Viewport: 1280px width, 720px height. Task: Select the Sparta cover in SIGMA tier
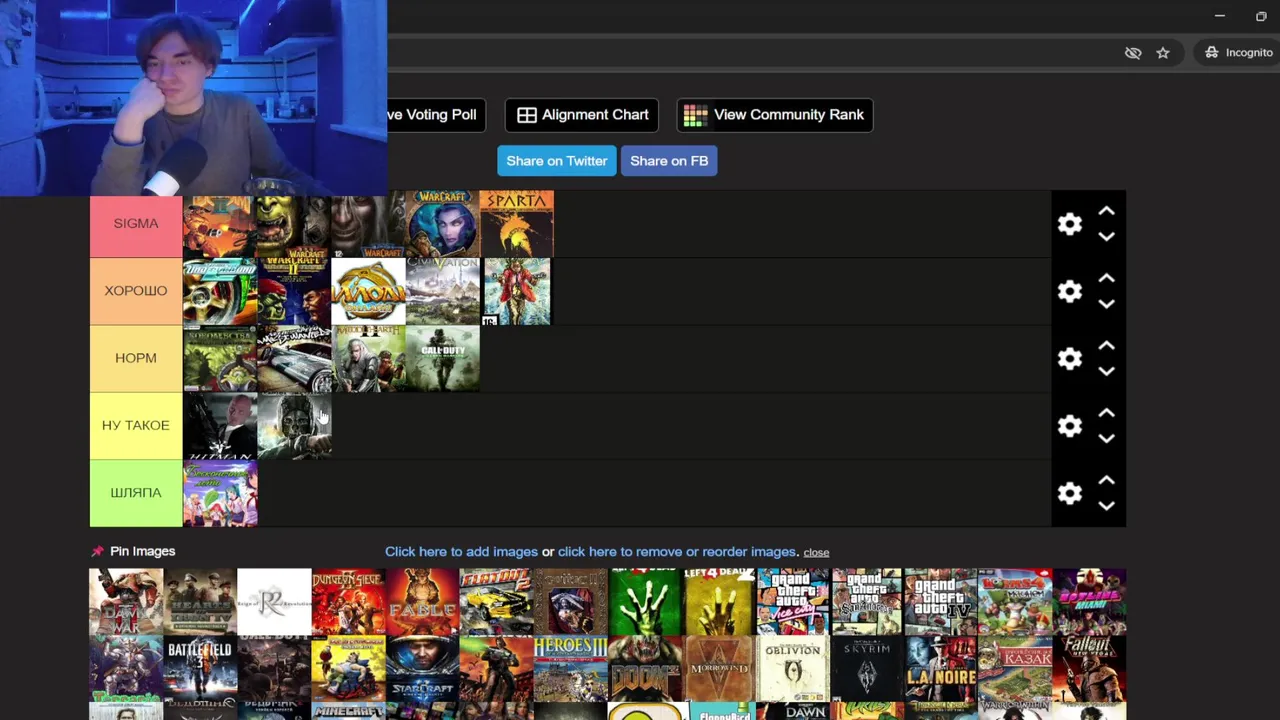(516, 224)
